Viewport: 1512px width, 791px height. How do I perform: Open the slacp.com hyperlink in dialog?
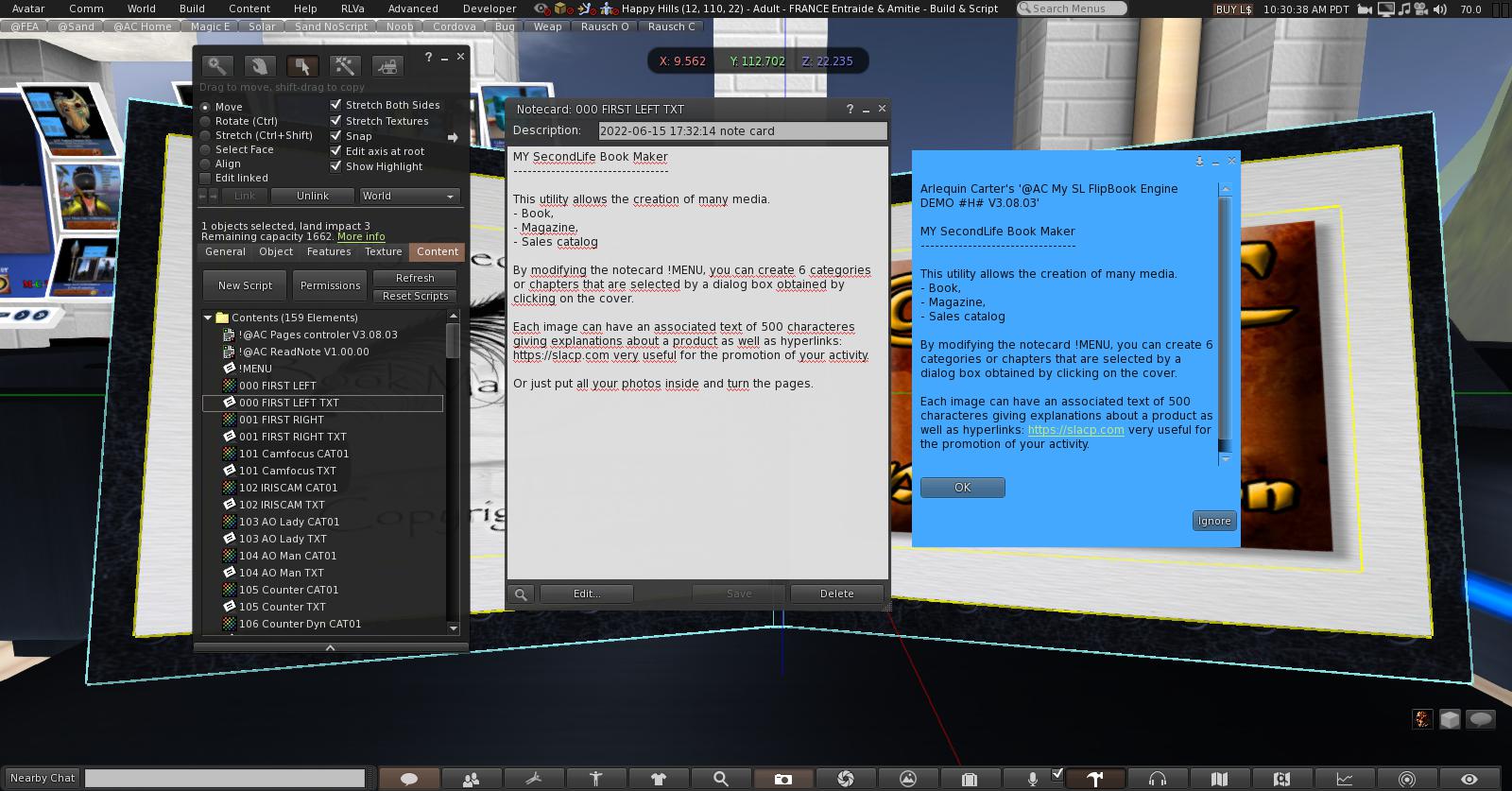coord(1075,430)
